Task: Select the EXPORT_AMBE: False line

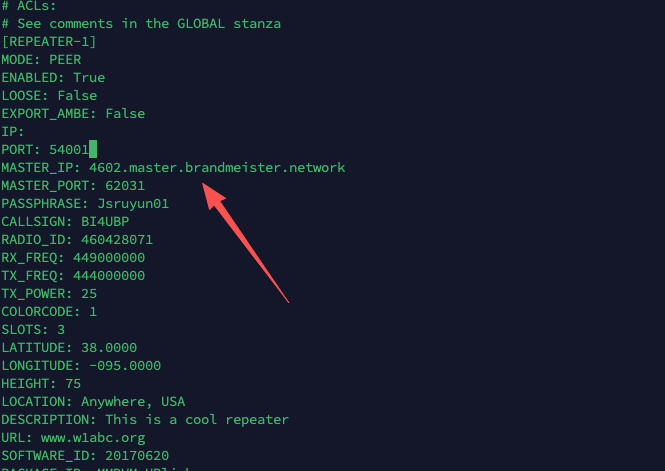Action: [x=72, y=113]
